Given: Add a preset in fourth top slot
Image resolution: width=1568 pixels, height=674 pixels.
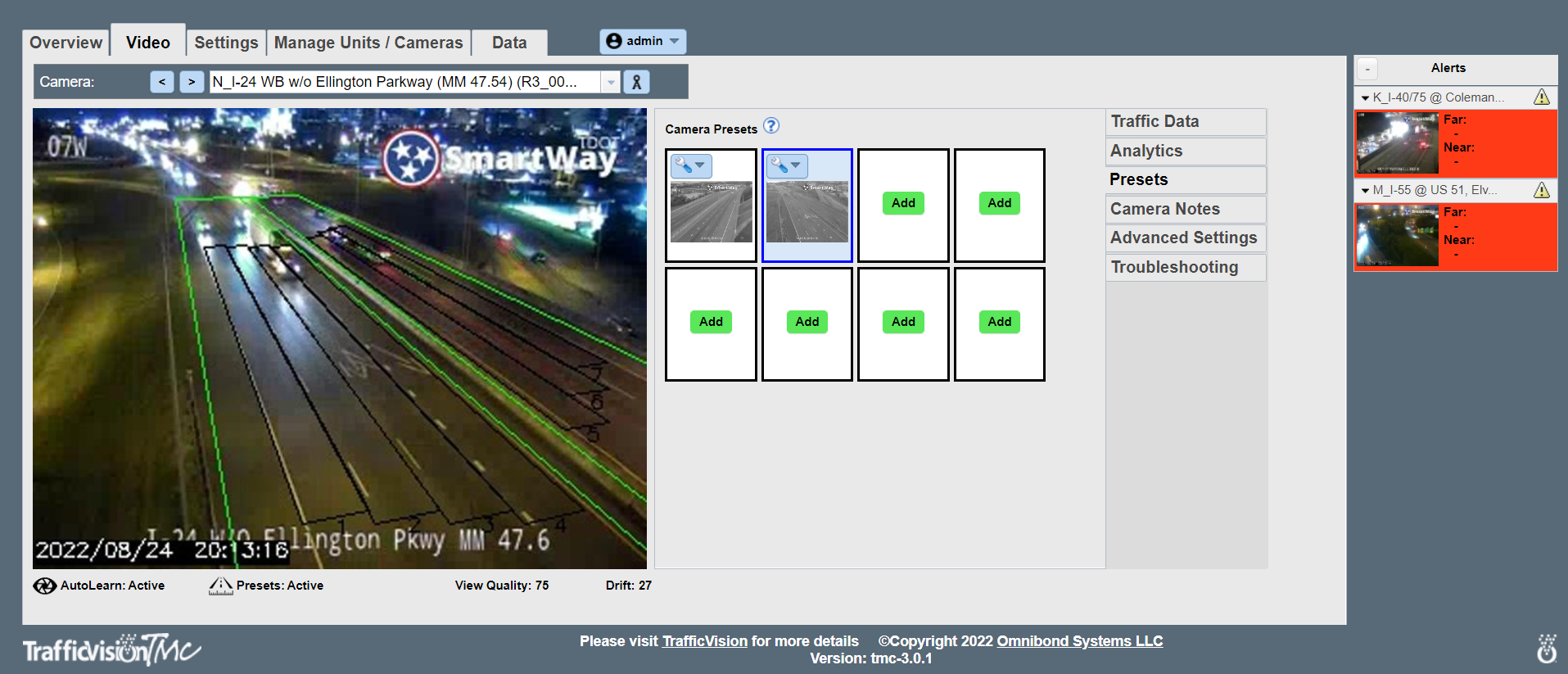Looking at the screenshot, I should pyautogui.click(x=1000, y=203).
